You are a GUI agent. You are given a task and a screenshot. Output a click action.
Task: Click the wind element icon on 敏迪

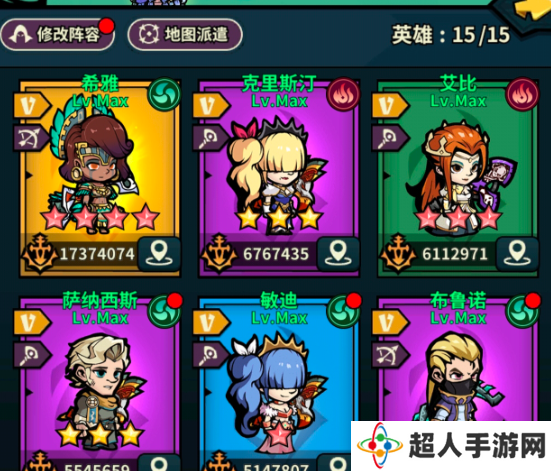pyautogui.click(x=343, y=311)
